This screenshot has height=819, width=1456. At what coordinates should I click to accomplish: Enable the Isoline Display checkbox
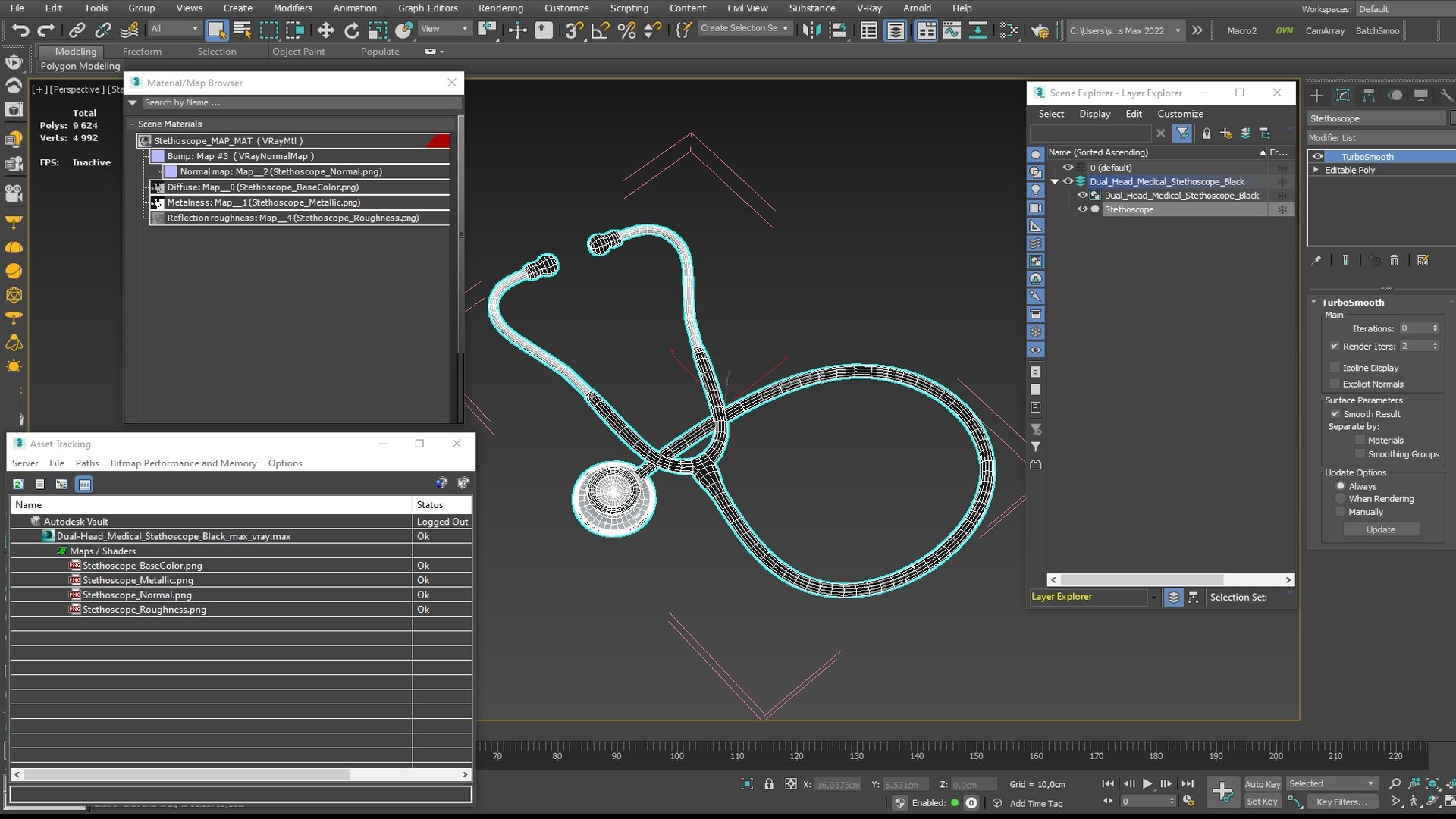[x=1335, y=368]
